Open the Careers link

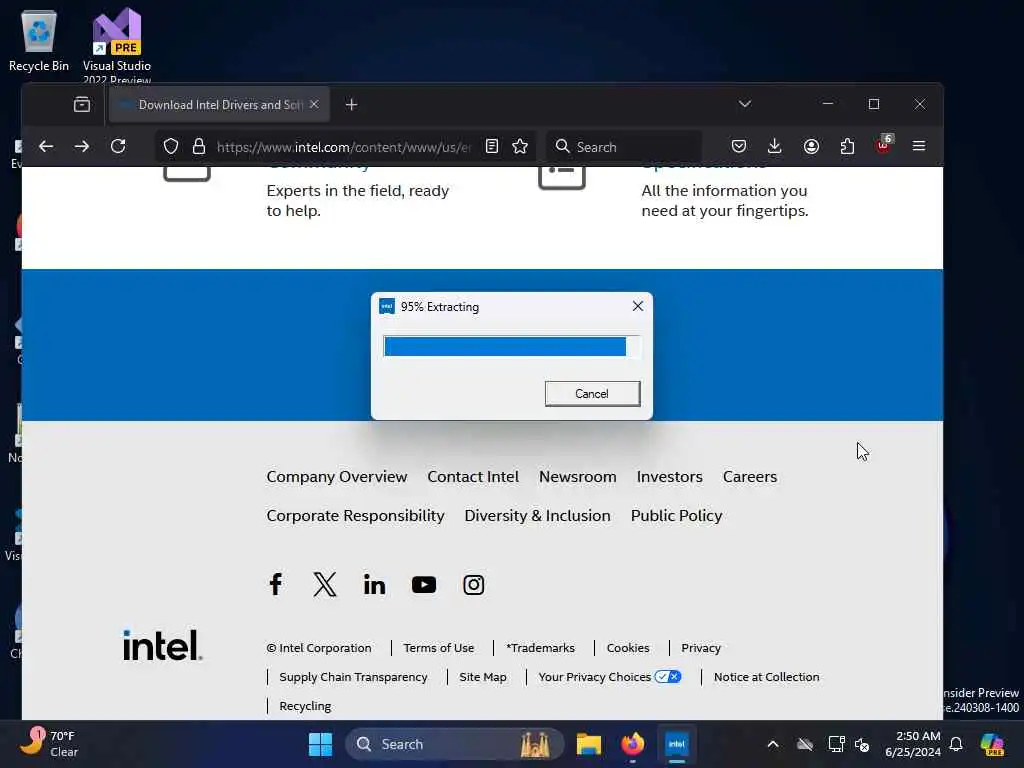point(750,477)
